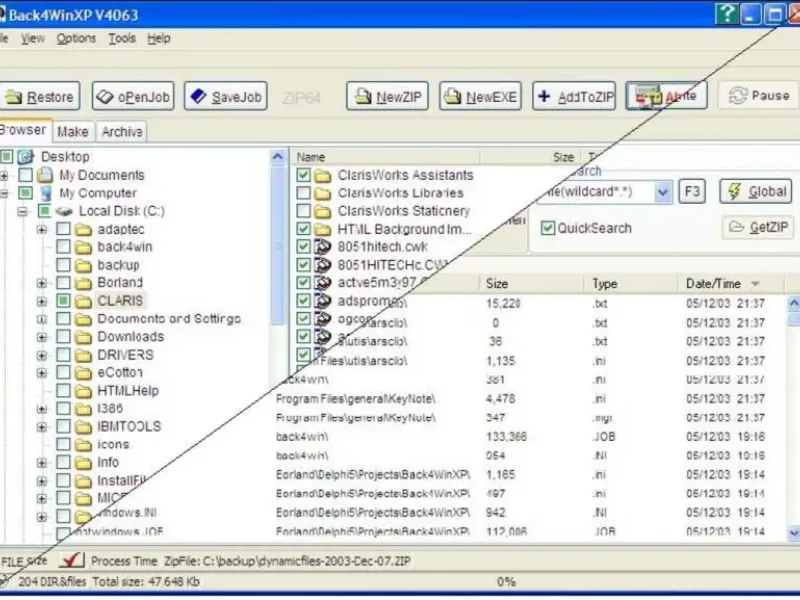Click the Restore toolbar button
This screenshot has height=600, width=800.
[40, 96]
